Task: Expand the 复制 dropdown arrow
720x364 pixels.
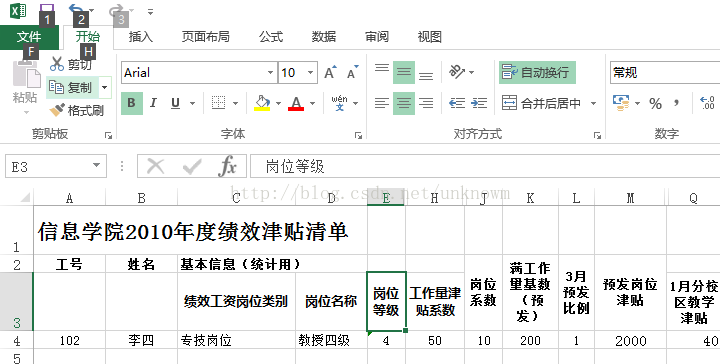Action: (105, 87)
